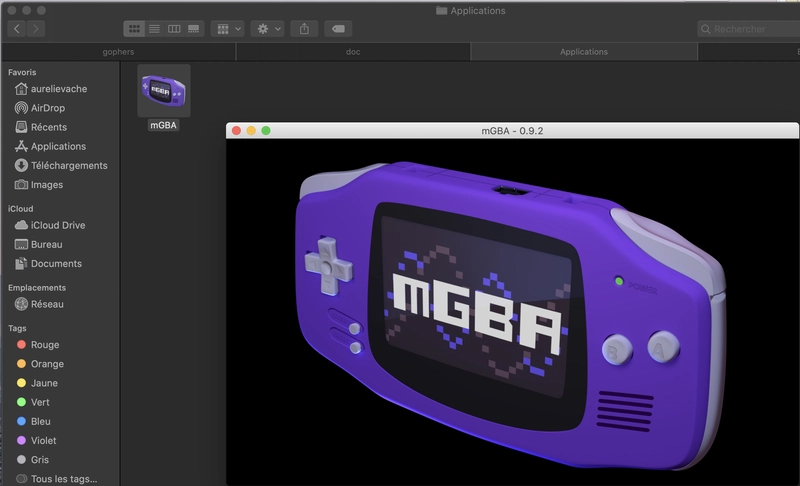Switch to the gophers tab
This screenshot has height=486, width=800.
pos(118,52)
